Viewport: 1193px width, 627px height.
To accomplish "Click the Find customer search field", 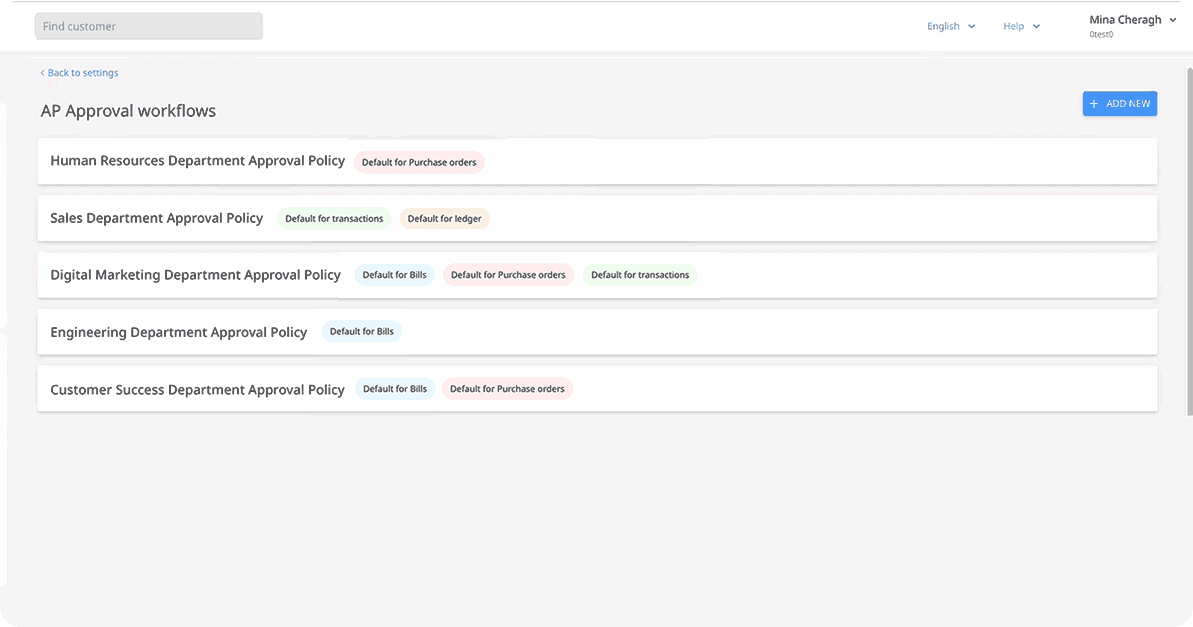I will (148, 26).
